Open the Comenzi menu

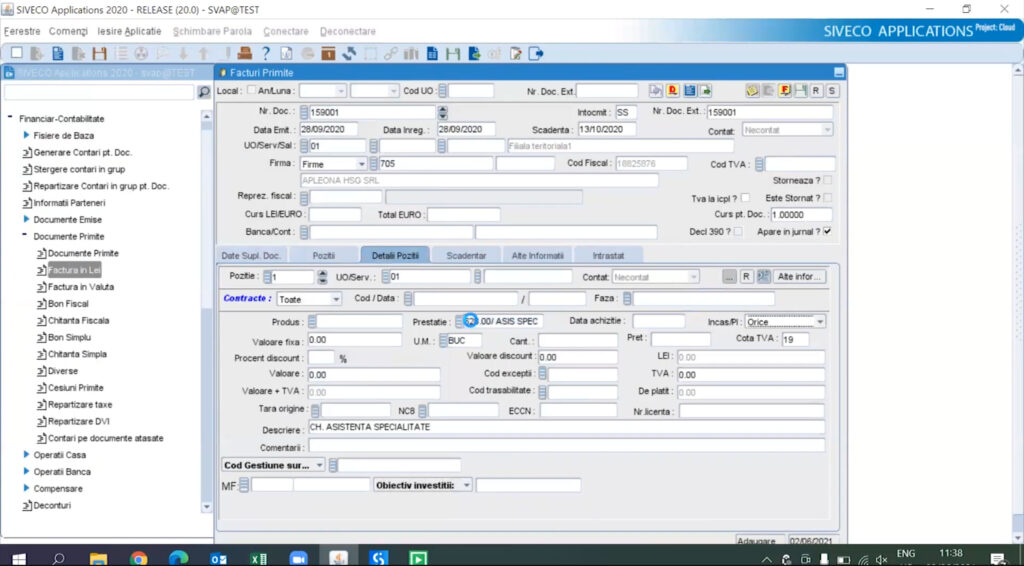[x=68, y=31]
